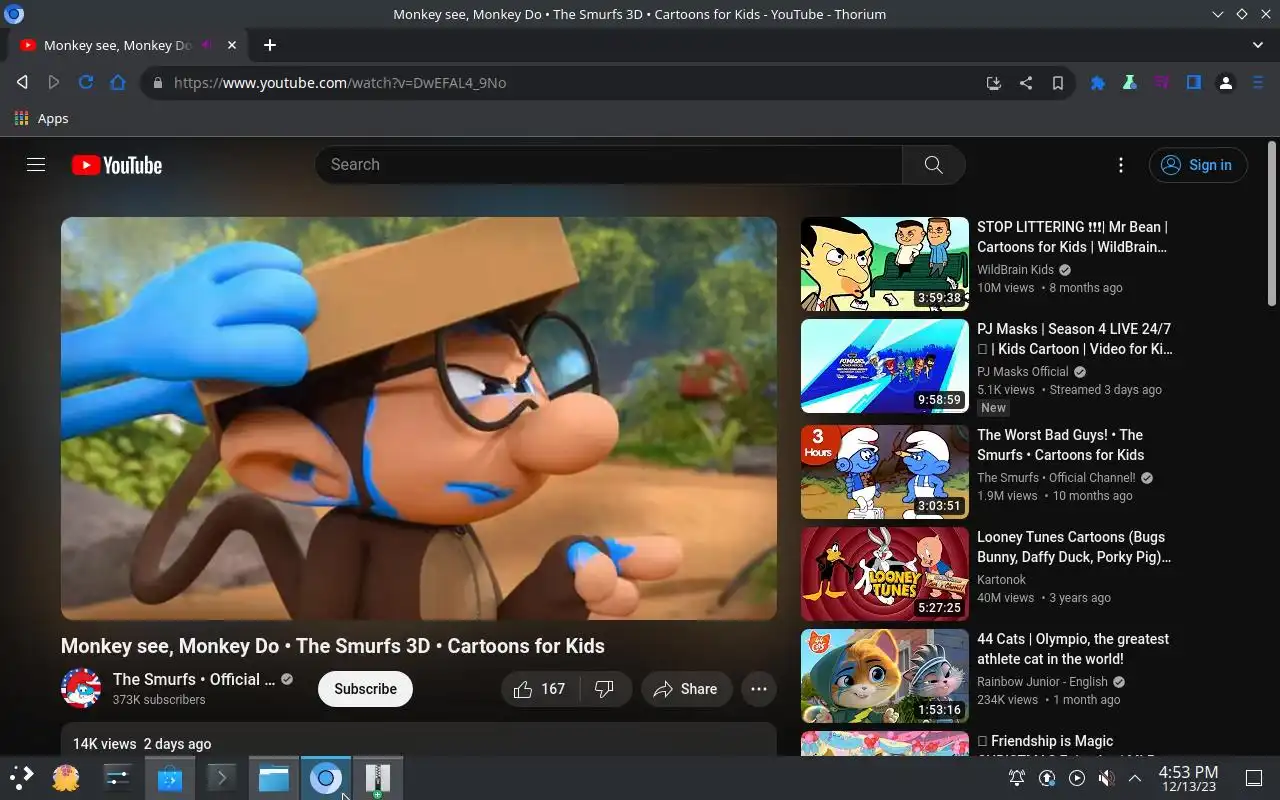Install the page as app icon
Screen dimensions: 1280x800
pyautogui.click(x=993, y=83)
